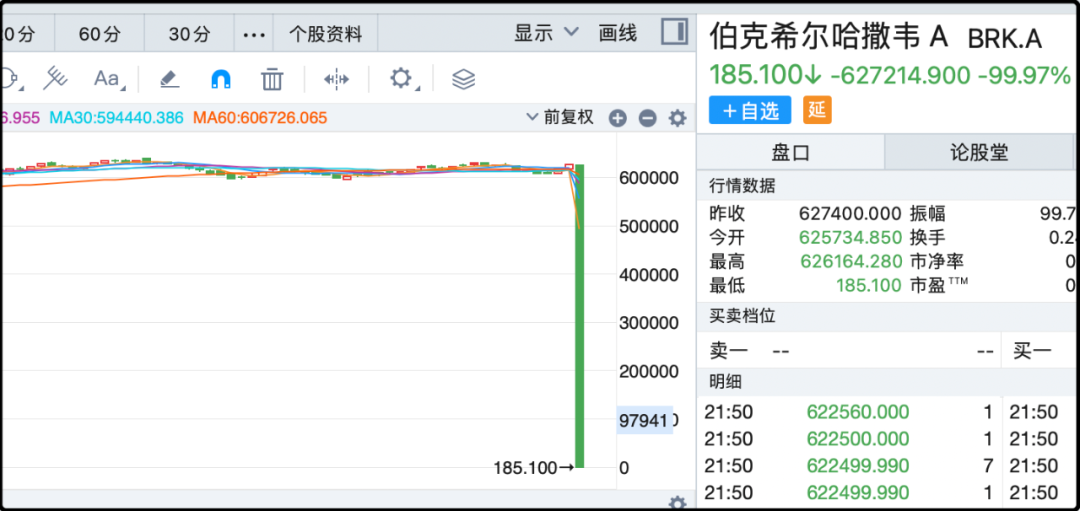This screenshot has width=1080, height=511.
Task: Click trade detail price 622500.000
Action: [858, 439]
